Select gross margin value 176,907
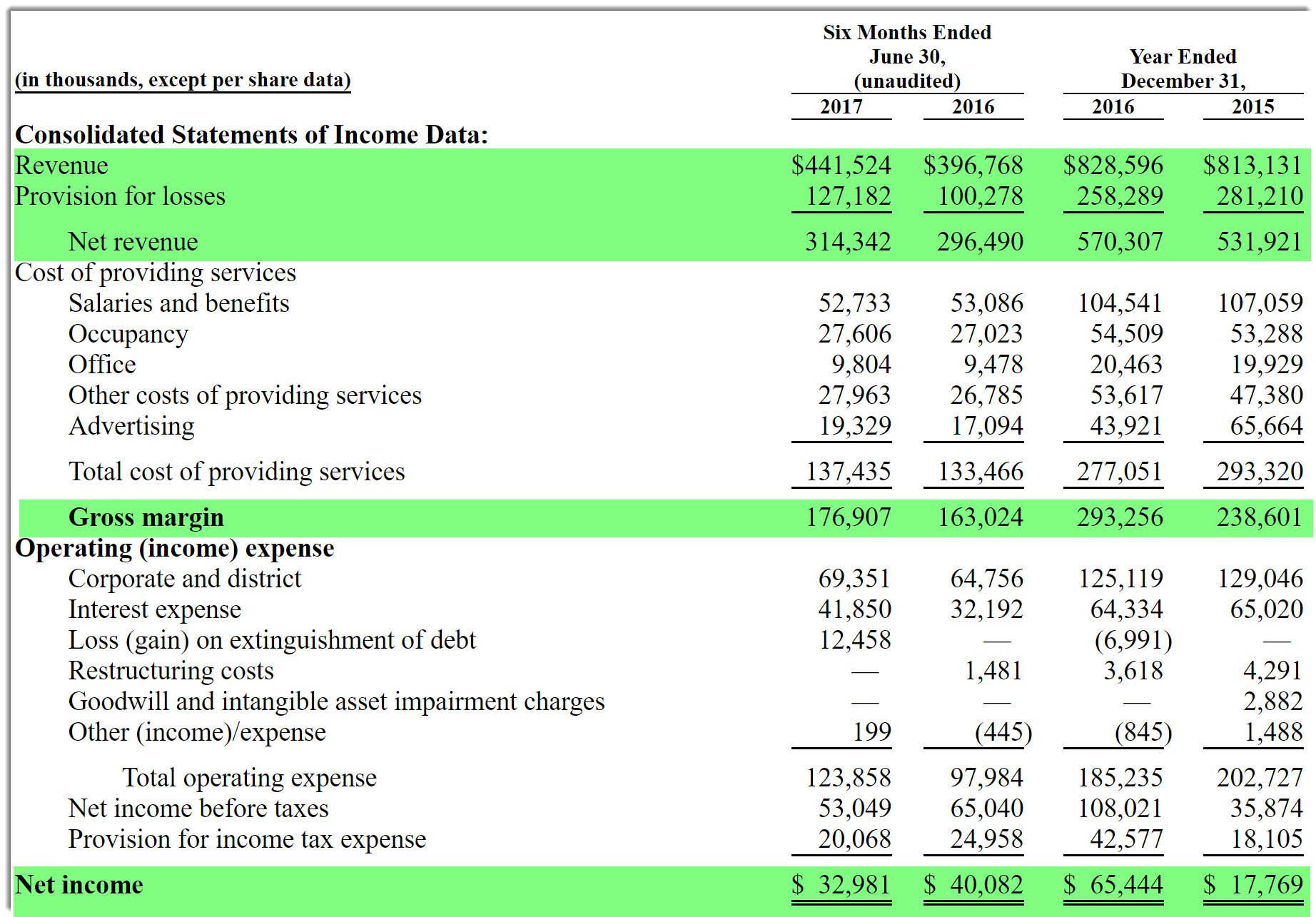 point(849,517)
